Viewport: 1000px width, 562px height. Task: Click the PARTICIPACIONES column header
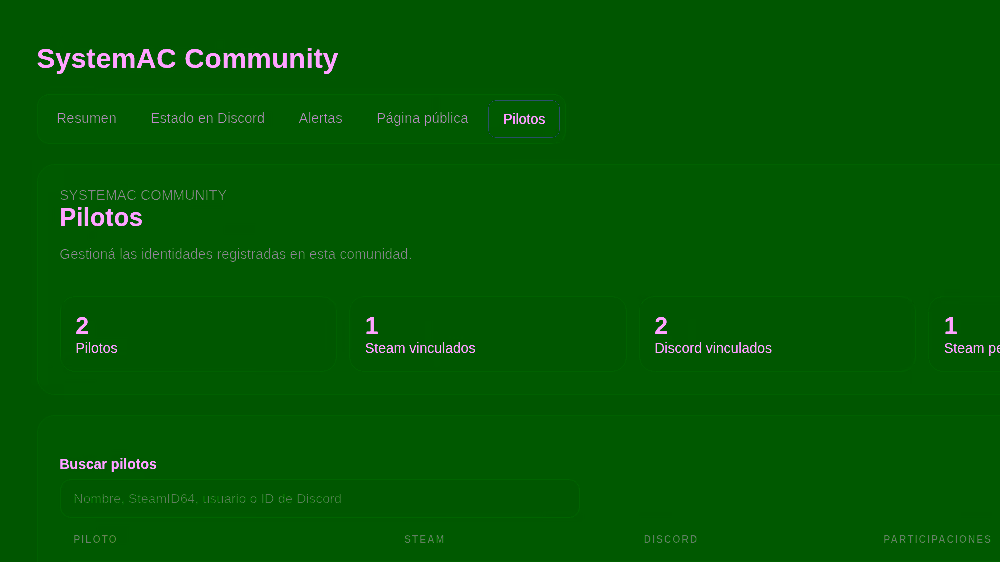(x=937, y=540)
